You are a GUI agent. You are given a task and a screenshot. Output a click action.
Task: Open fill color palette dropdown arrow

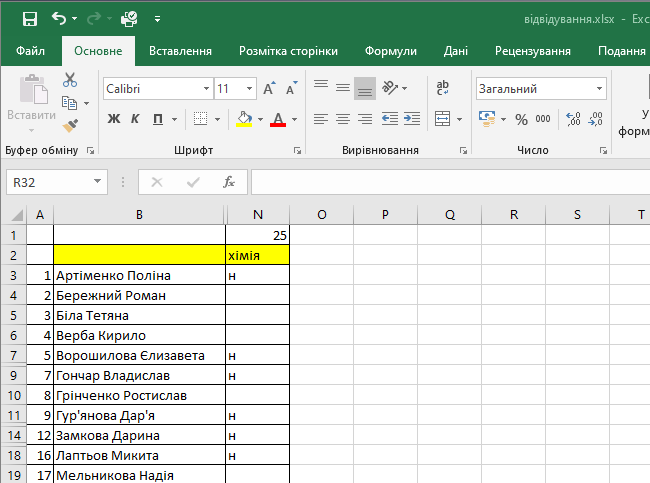coord(260,119)
